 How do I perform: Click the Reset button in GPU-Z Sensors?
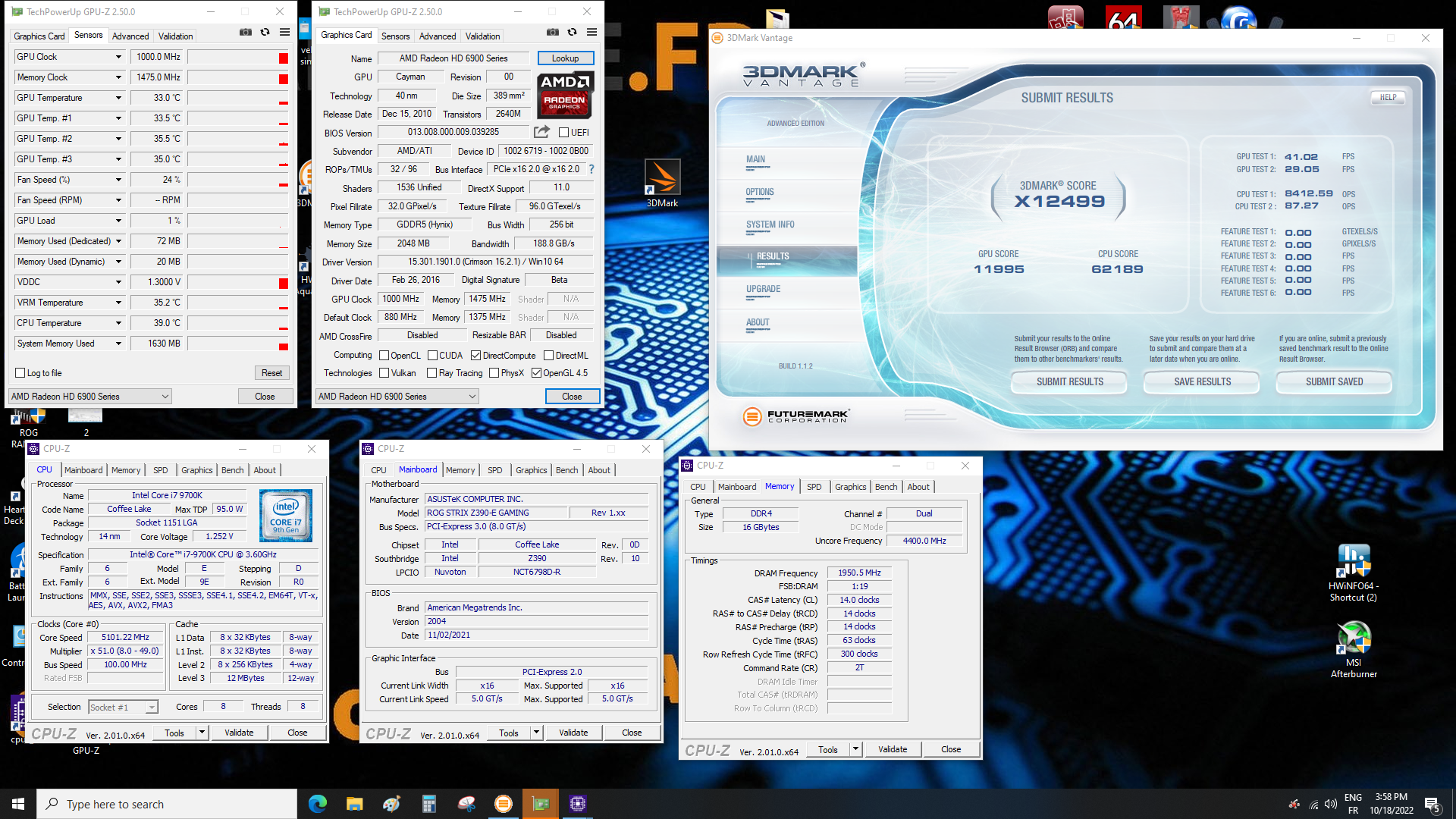coord(271,373)
